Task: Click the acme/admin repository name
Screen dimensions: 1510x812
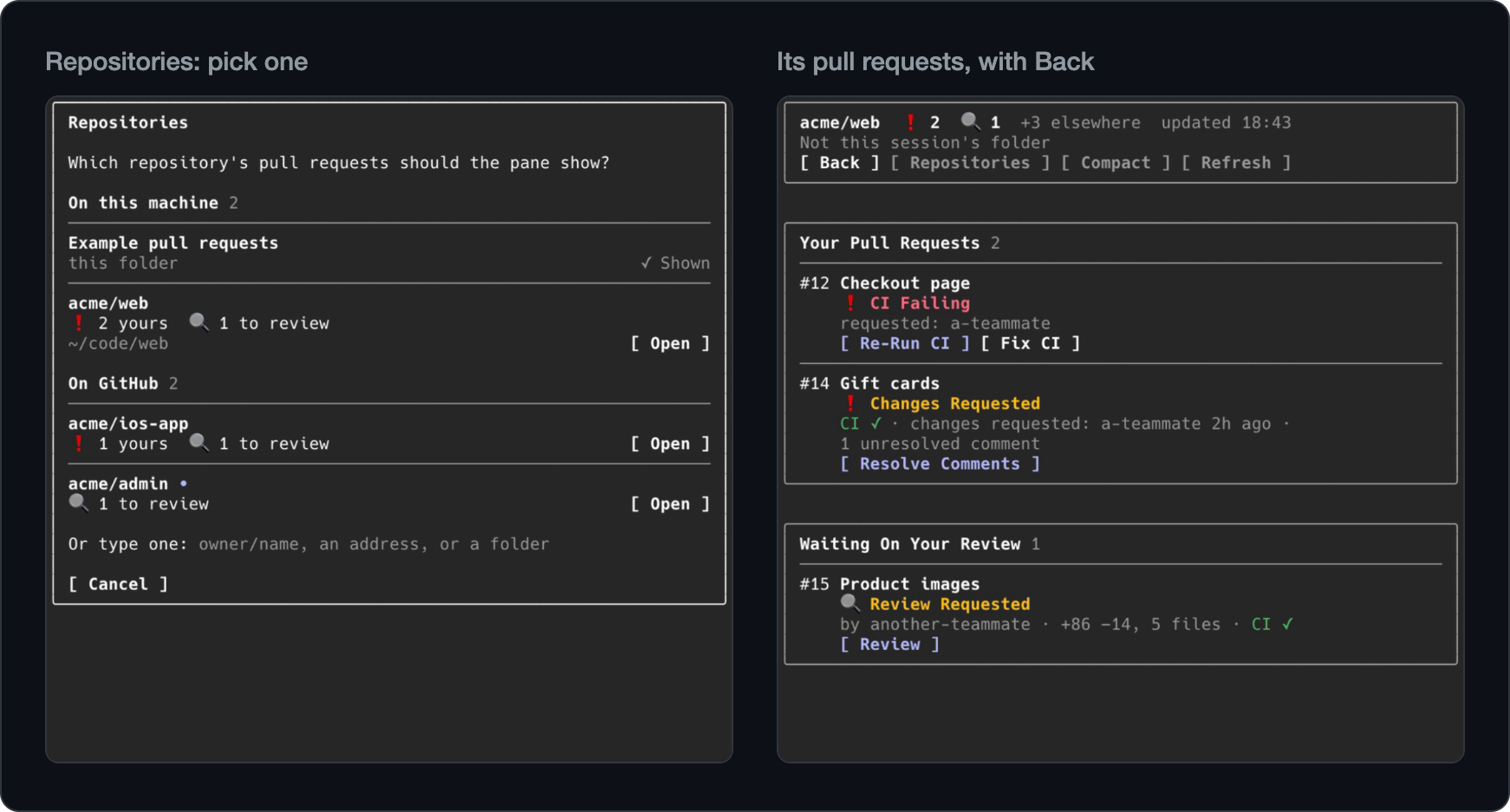Action: tap(118, 484)
